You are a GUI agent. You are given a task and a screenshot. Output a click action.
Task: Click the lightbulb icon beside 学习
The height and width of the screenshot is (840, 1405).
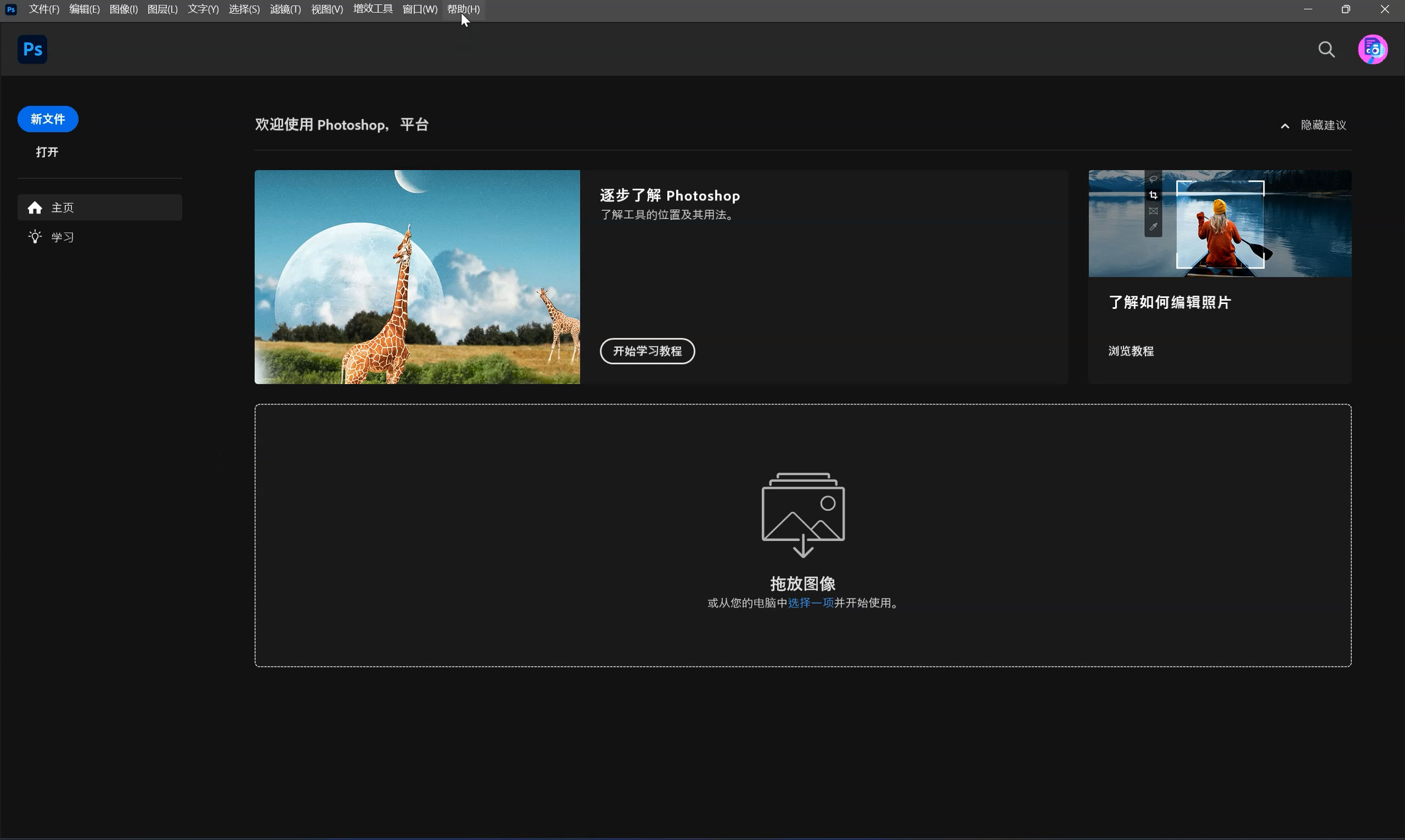pyautogui.click(x=35, y=236)
